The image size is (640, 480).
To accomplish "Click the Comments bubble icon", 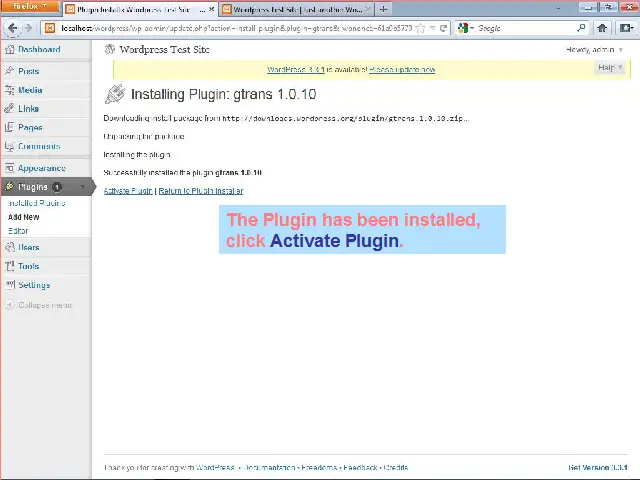I will (x=9, y=146).
